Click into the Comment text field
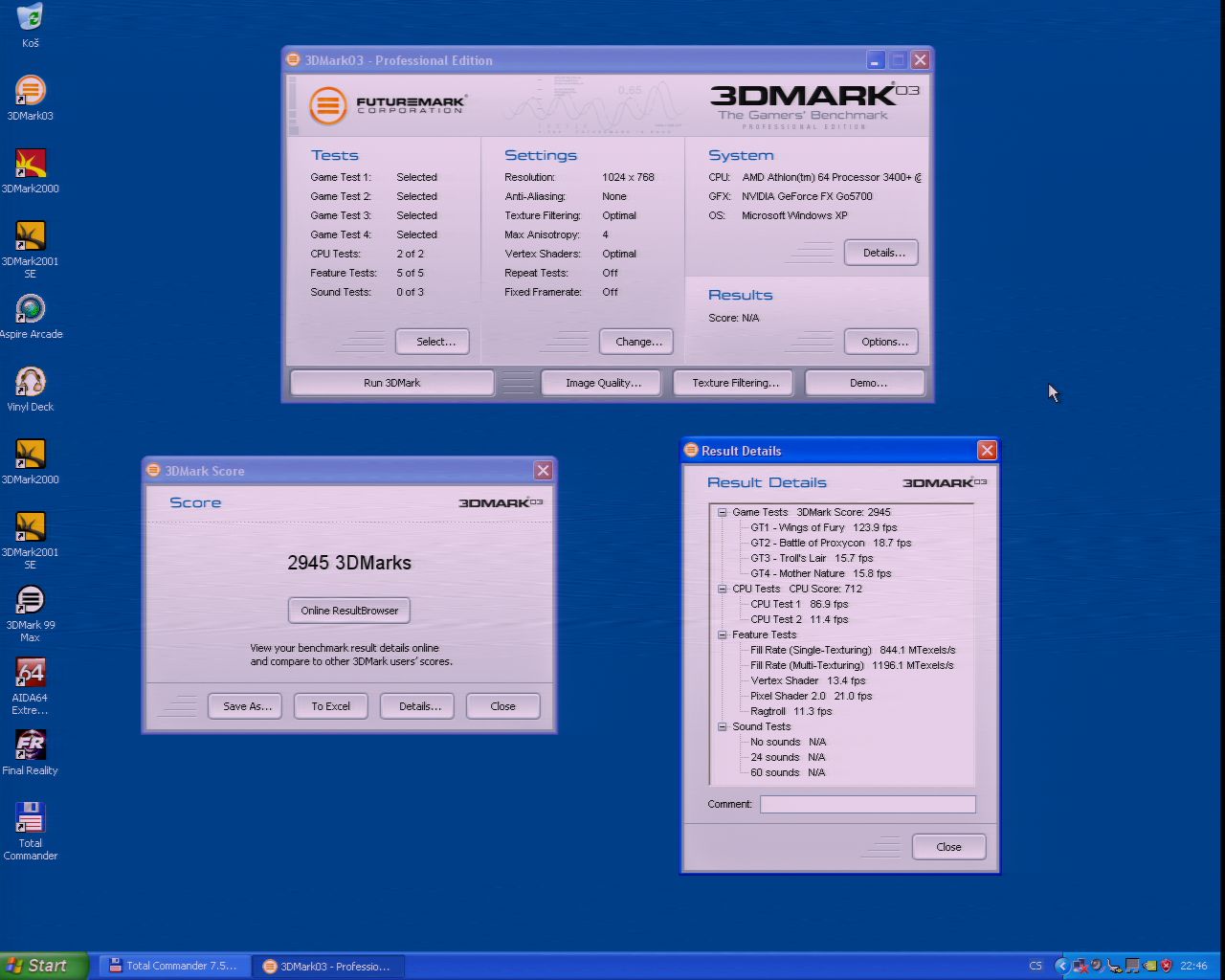This screenshot has height=980, width=1225. tap(868, 804)
